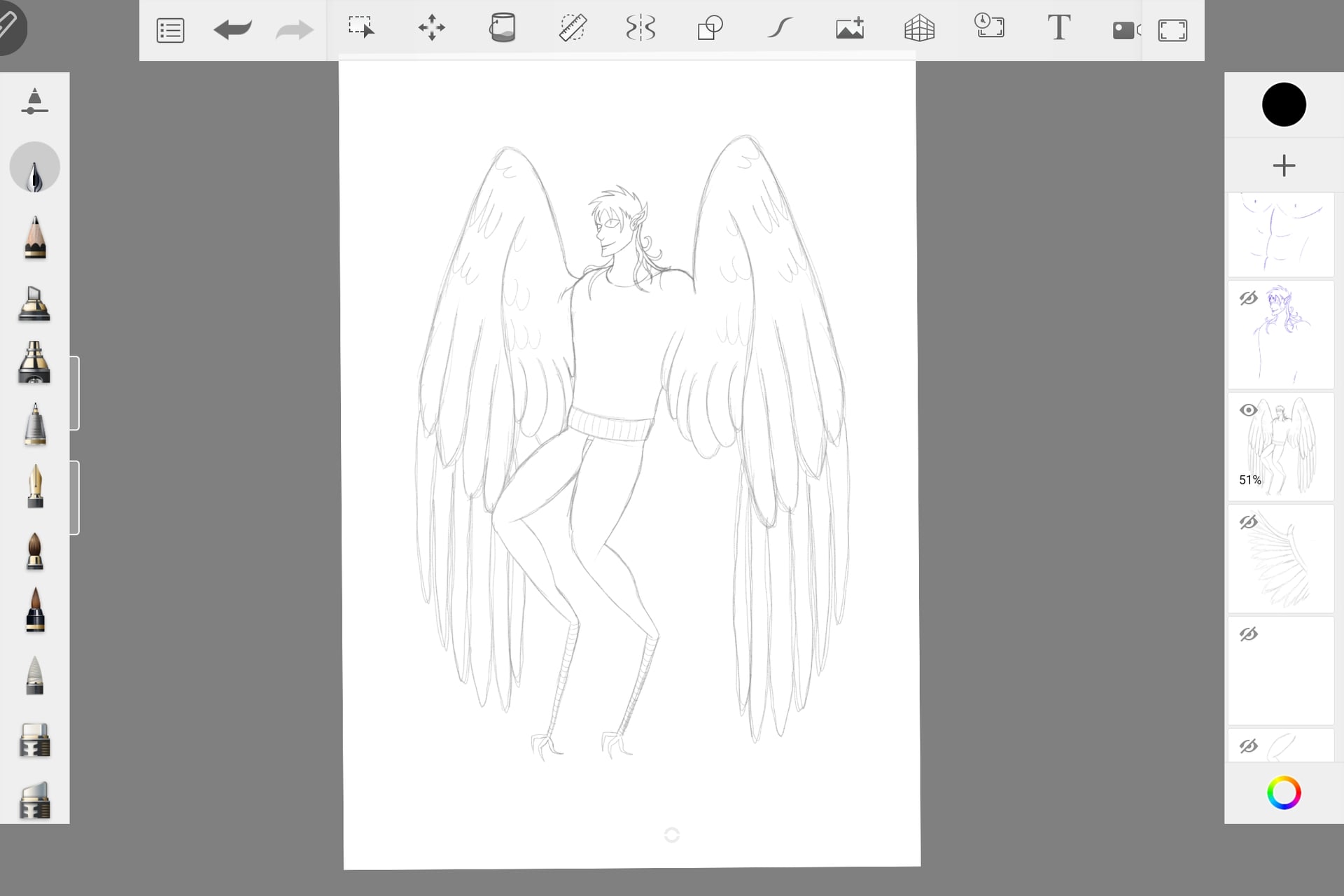This screenshot has width=1344, height=896.
Task: Show the hidden purple head sketch layer
Action: point(1248,298)
